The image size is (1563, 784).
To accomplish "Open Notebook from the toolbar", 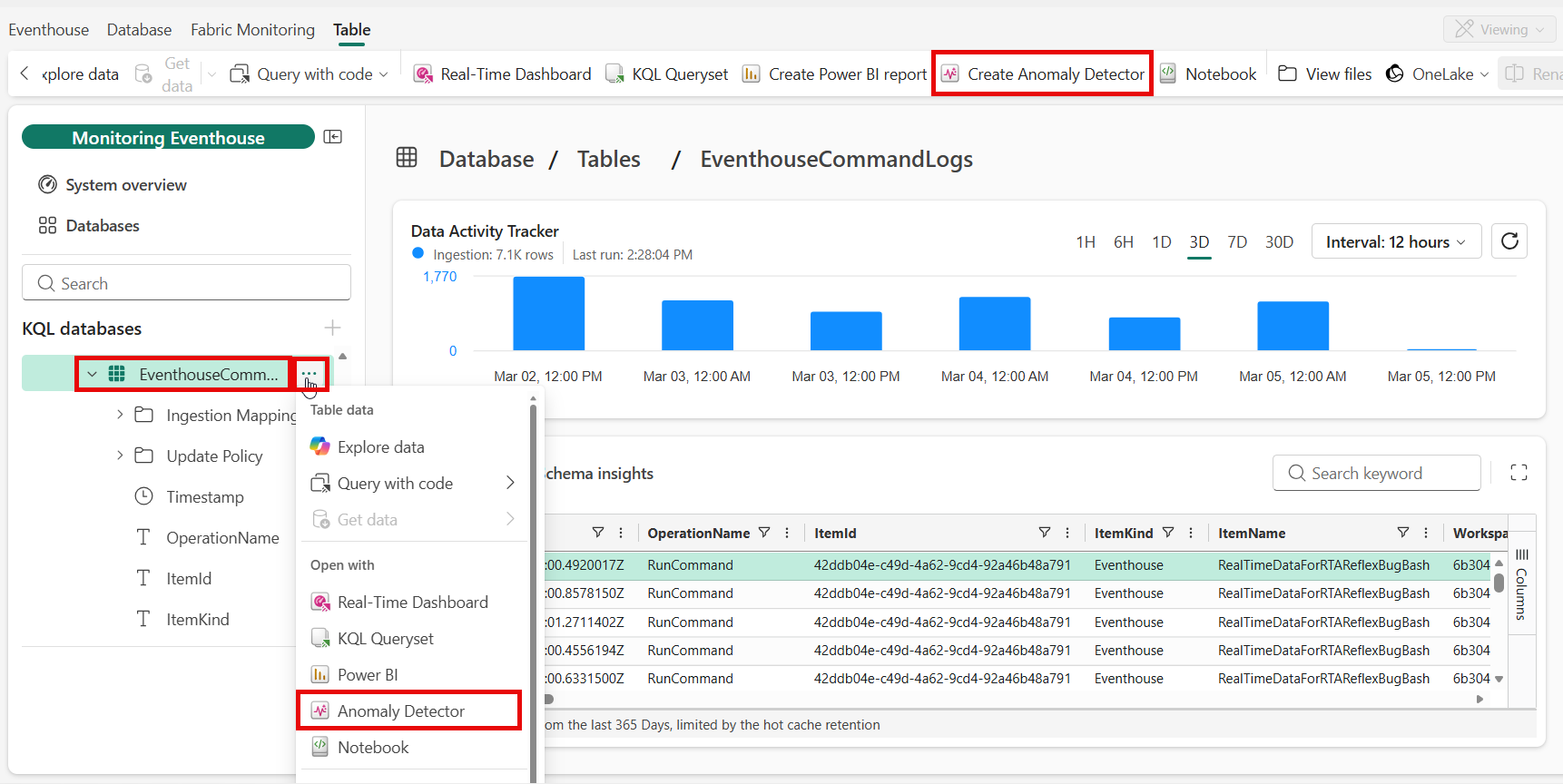I will 1208,73.
